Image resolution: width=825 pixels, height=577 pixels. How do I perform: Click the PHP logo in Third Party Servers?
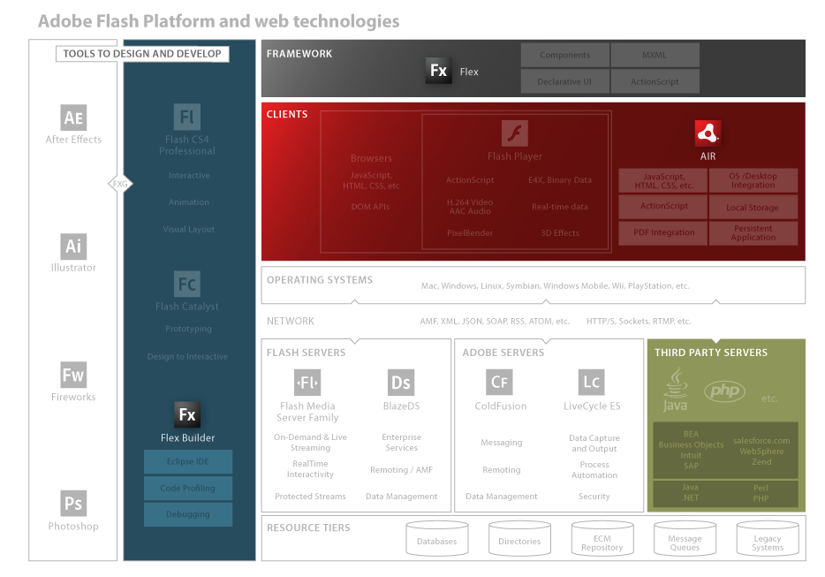pyautogui.click(x=724, y=391)
